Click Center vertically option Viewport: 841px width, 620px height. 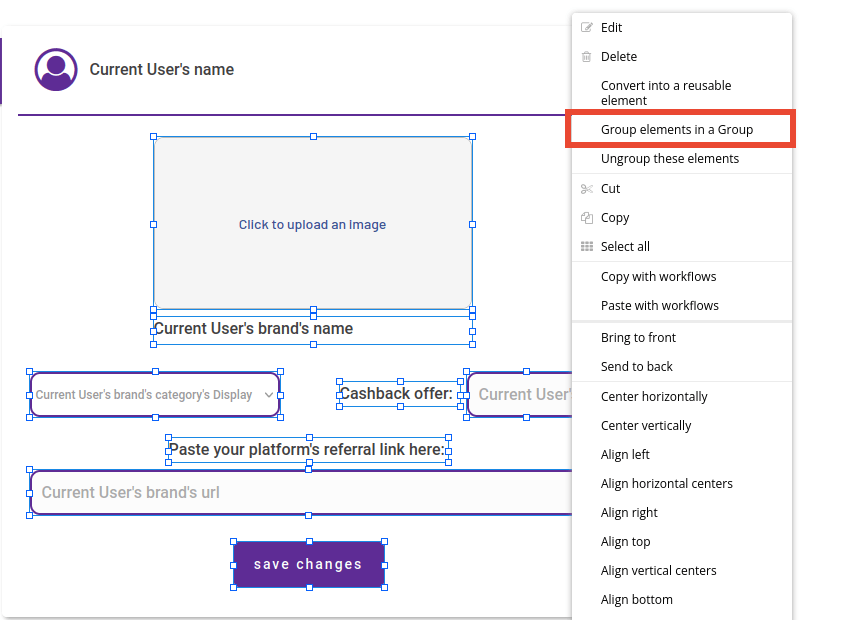648,425
